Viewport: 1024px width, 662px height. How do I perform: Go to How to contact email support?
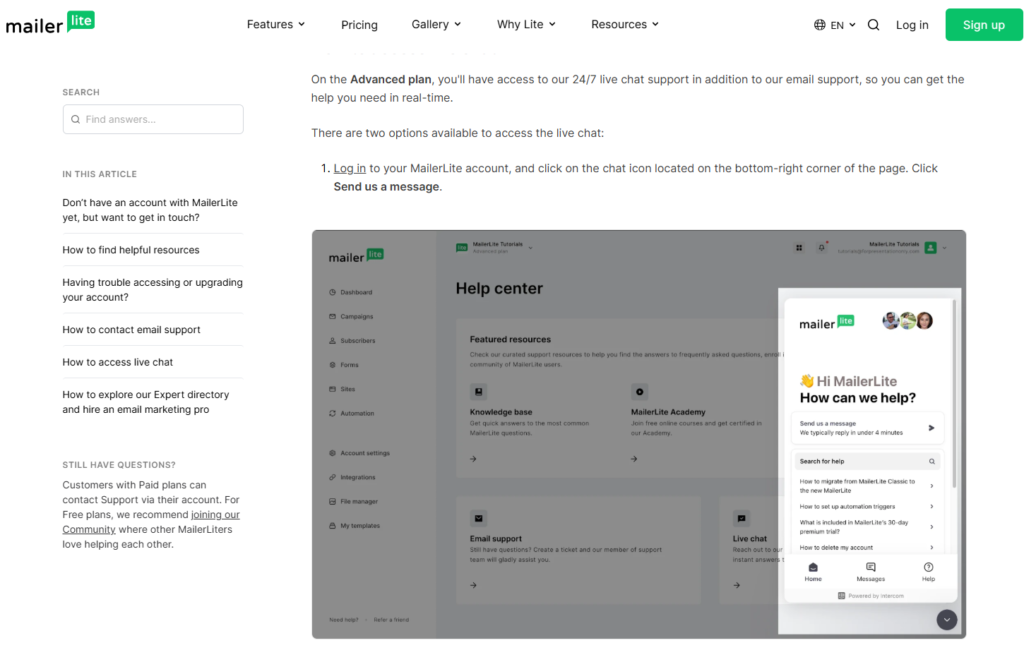point(131,330)
